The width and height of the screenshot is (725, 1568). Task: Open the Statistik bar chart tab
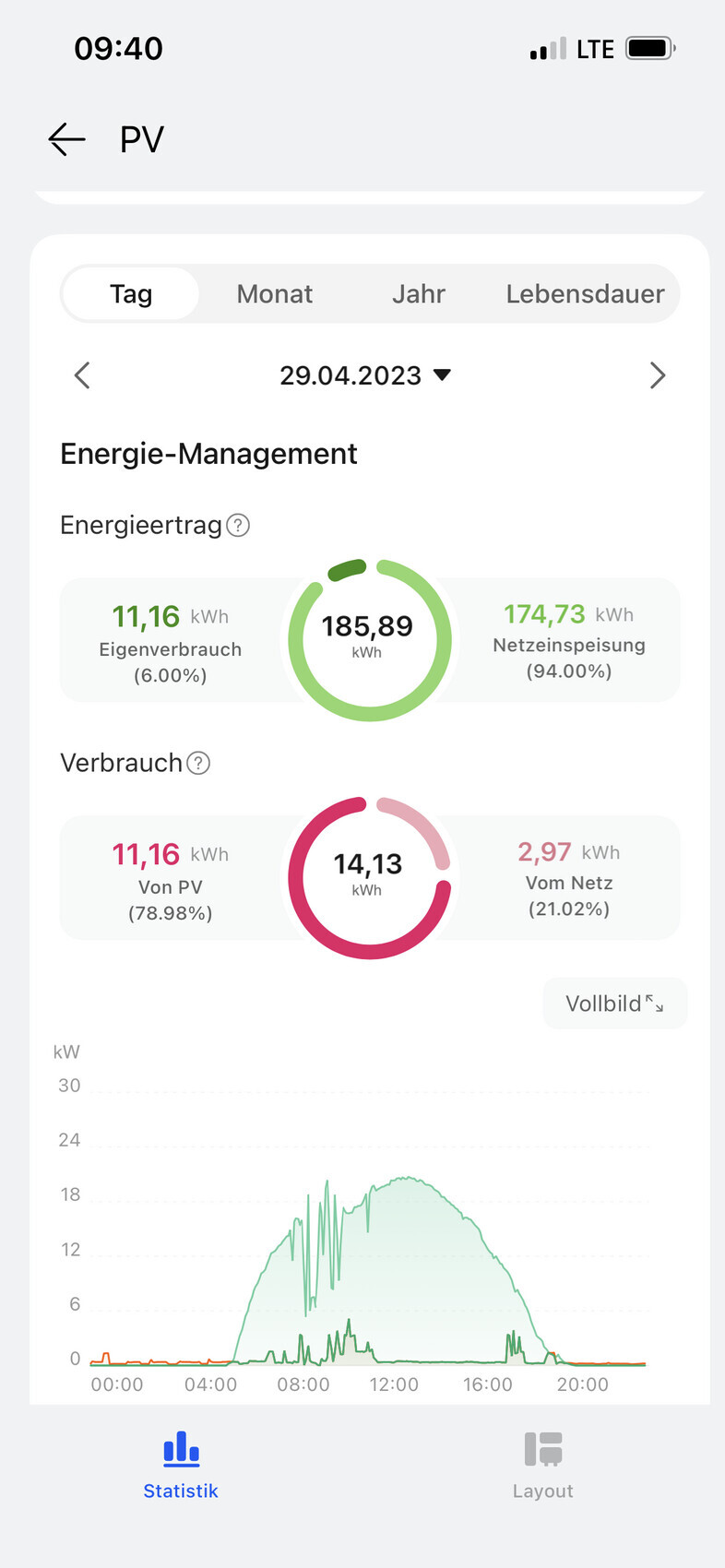(x=181, y=1451)
